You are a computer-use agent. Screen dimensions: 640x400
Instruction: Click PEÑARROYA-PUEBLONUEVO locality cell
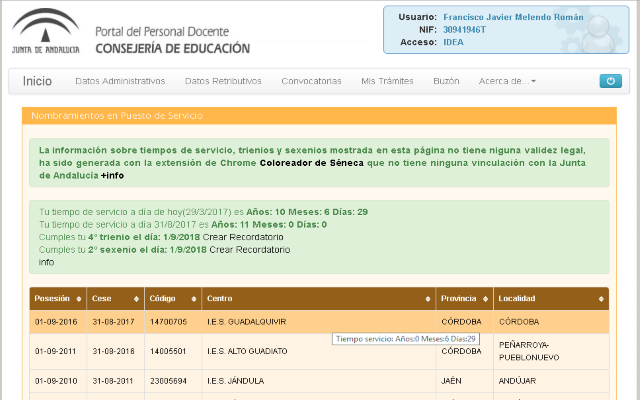[551, 351]
